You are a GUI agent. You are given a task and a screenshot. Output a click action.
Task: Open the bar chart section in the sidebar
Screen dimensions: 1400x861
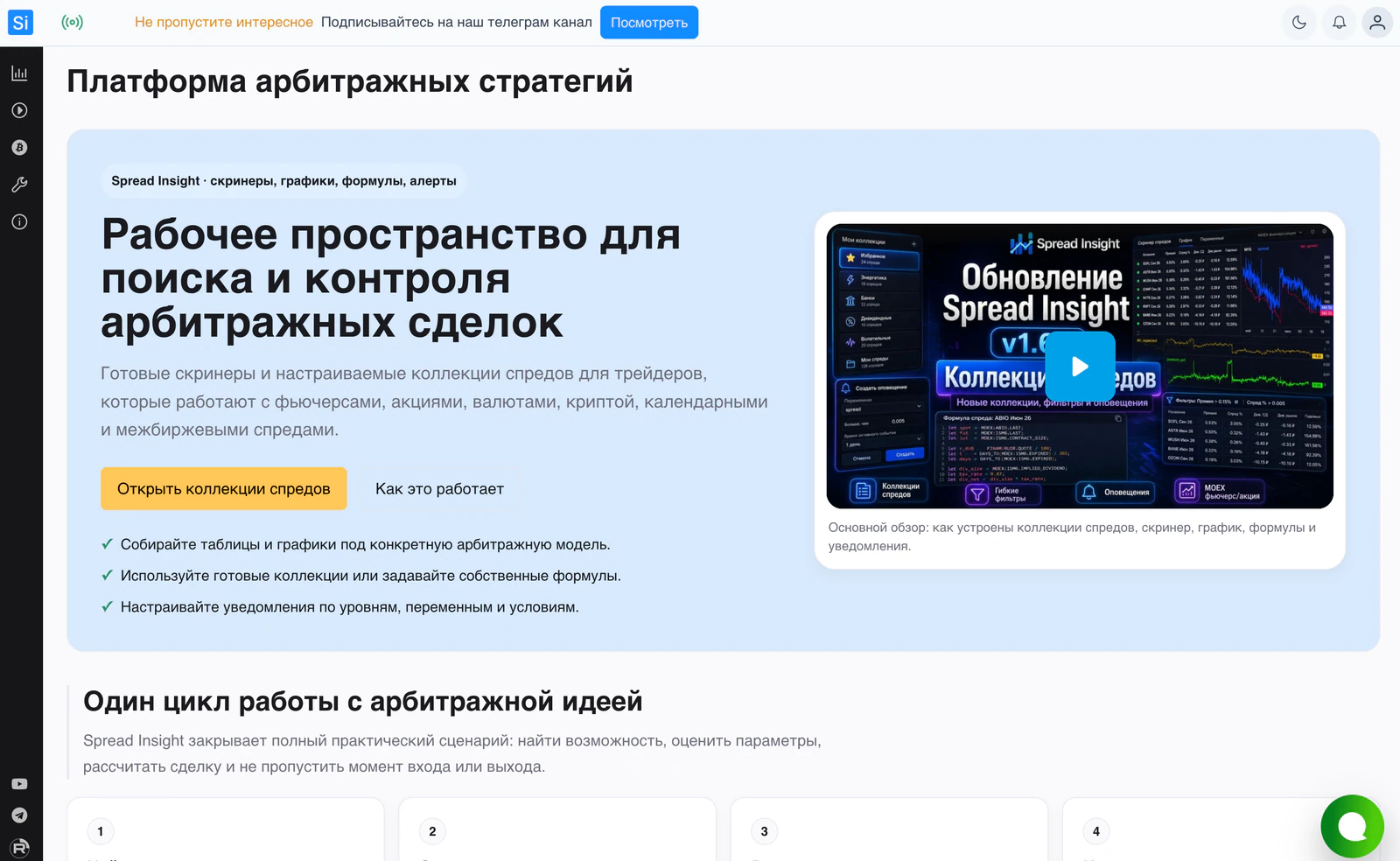pos(19,73)
